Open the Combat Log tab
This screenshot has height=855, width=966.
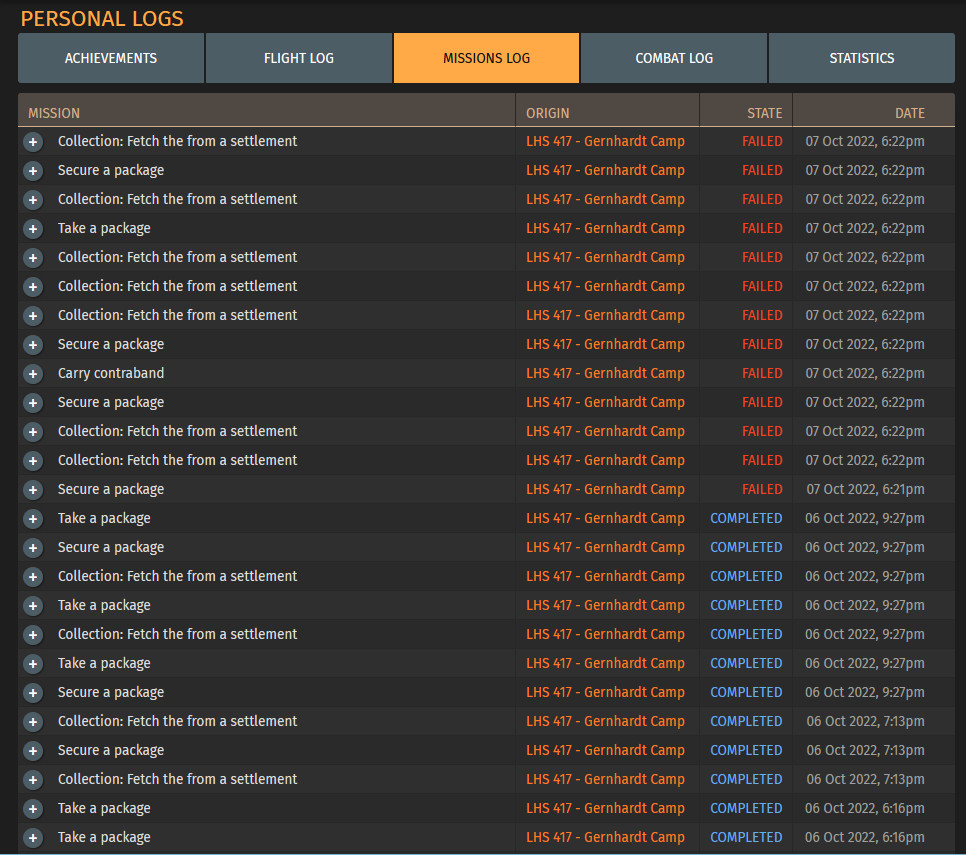tap(674, 58)
